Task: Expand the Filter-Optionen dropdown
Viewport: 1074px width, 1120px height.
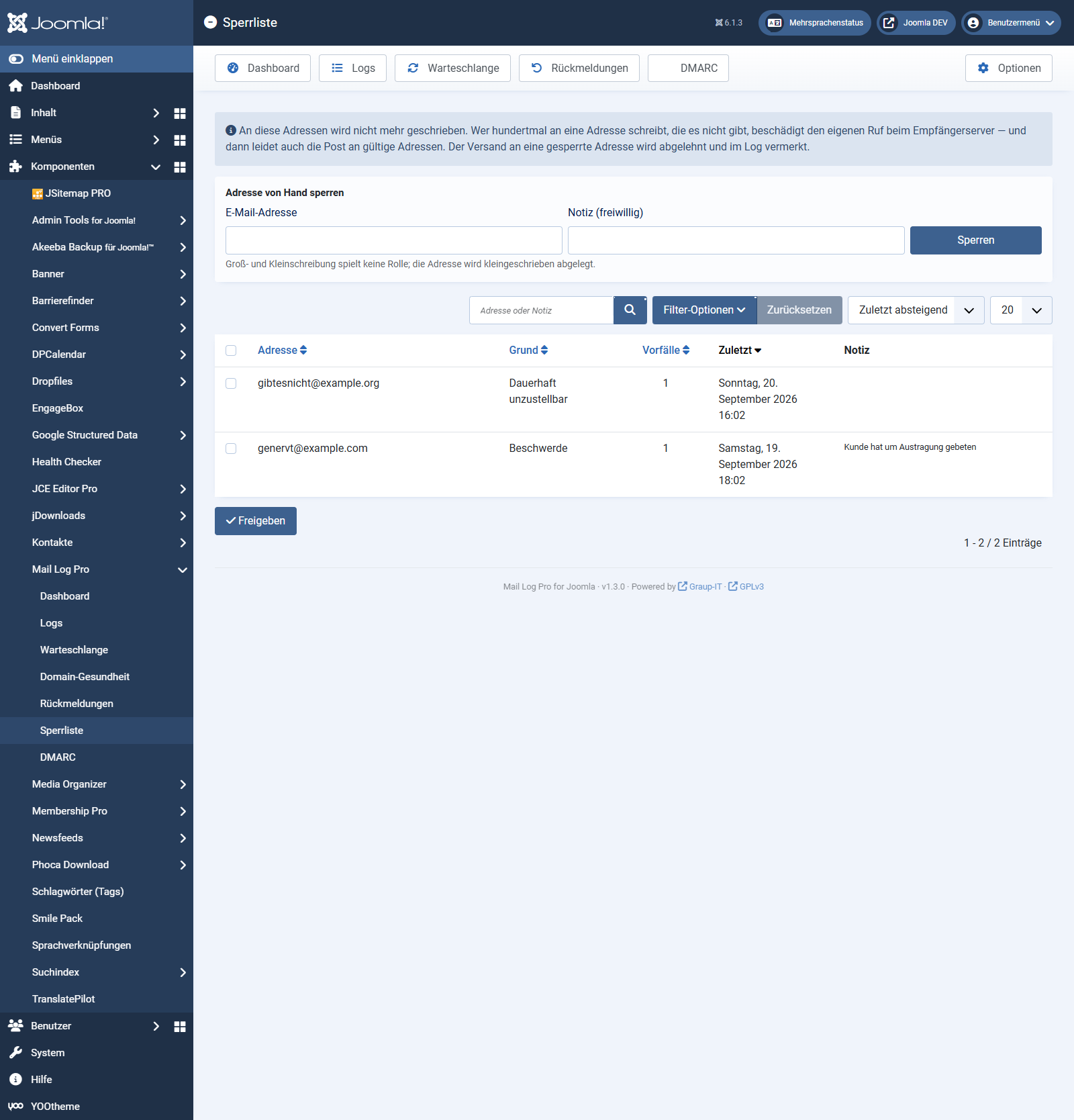Action: click(x=704, y=310)
